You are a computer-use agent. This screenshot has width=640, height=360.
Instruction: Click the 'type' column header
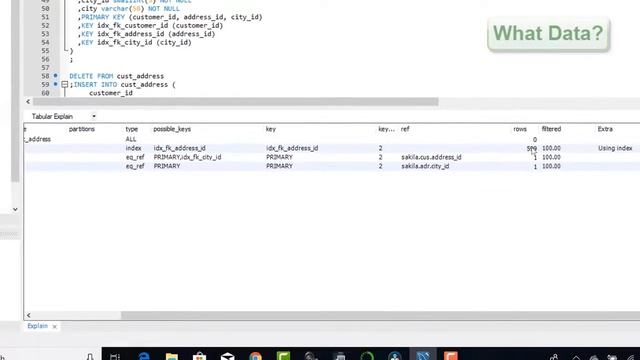[x=131, y=129]
